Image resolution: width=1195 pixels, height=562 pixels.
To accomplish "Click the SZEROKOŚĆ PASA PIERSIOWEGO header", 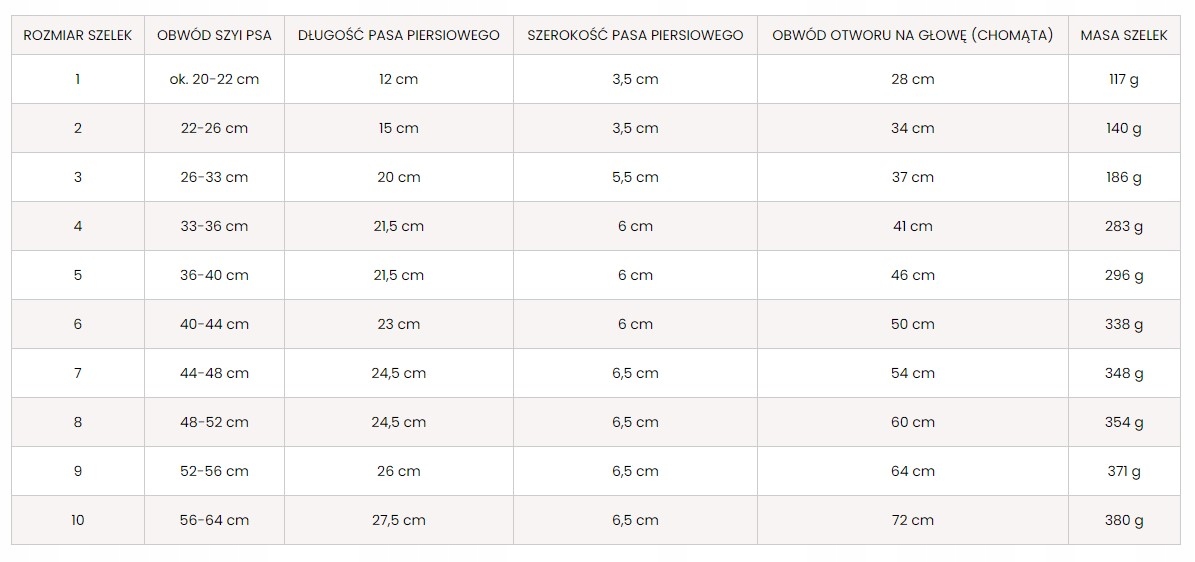I will pos(635,35).
